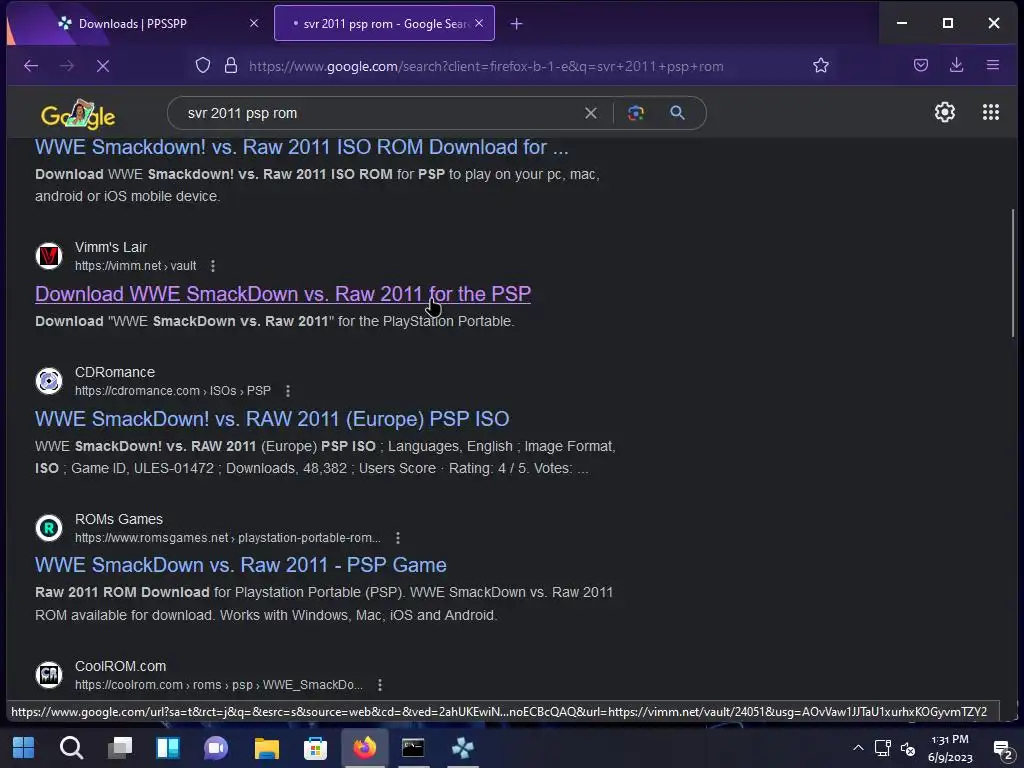Open Firefox downloads panel
Screen dimensions: 1024x768
coord(957,65)
